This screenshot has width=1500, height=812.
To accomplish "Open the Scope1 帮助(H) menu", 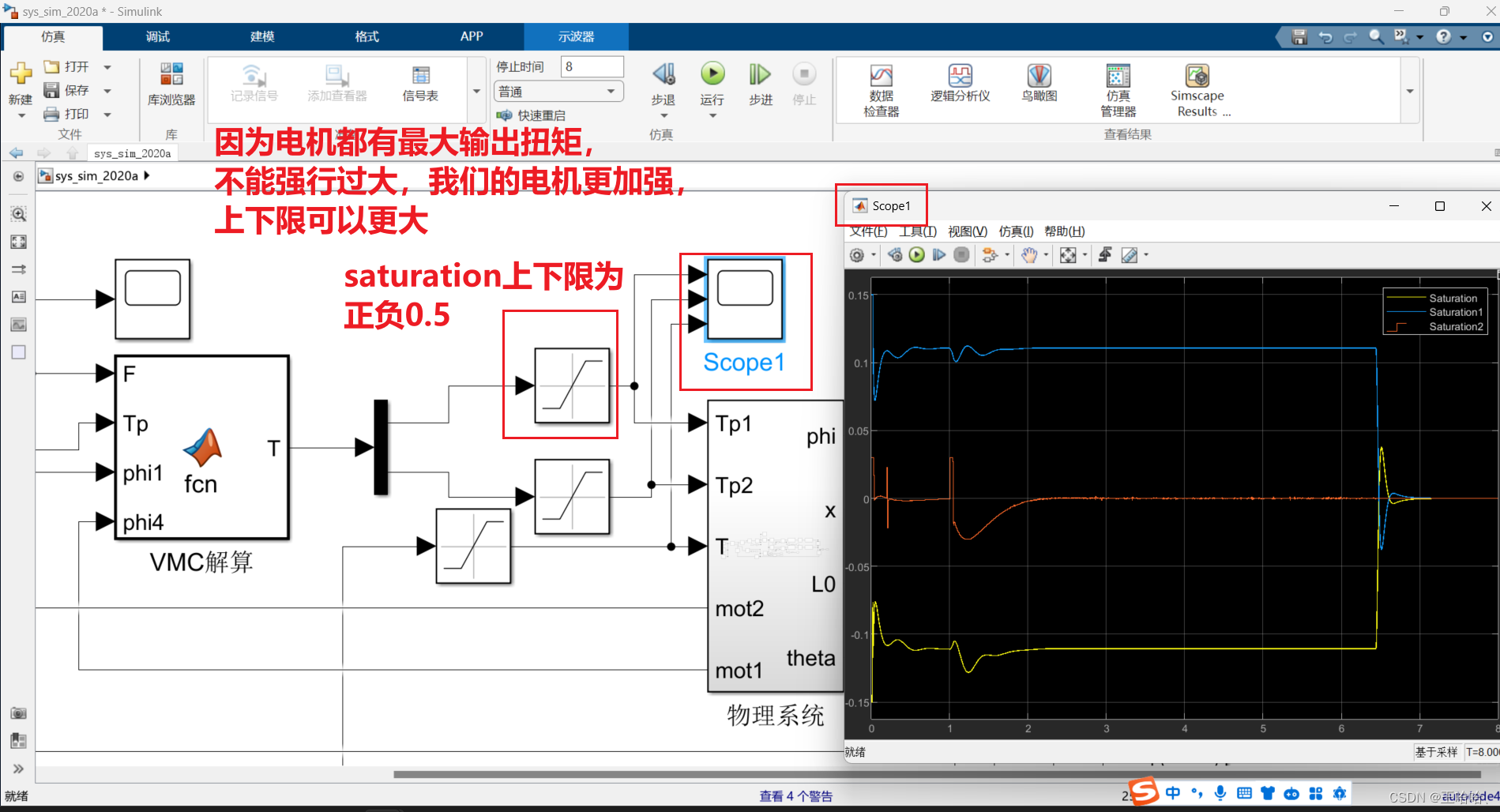I will (x=1065, y=231).
